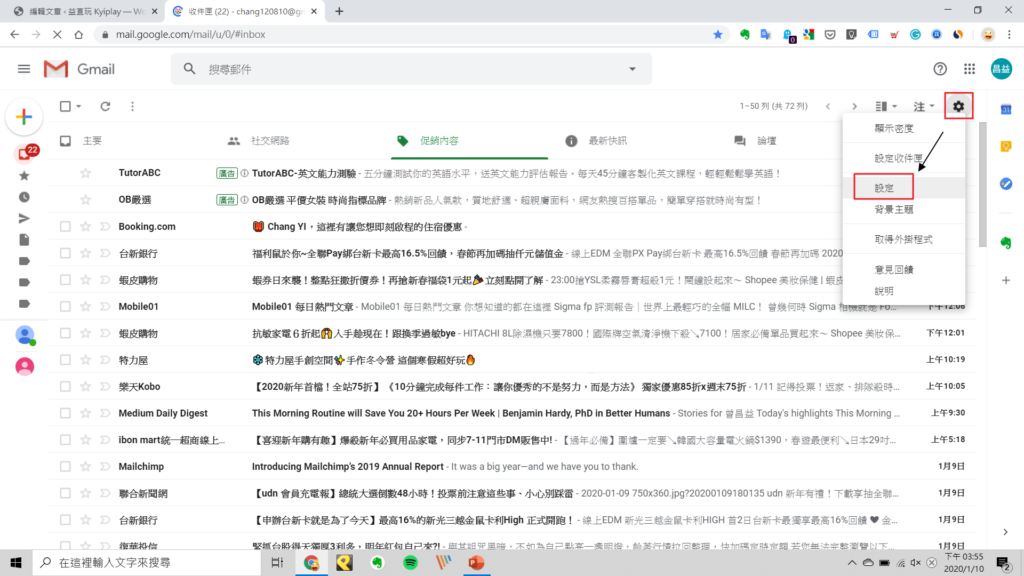The image size is (1024, 576).
Task: Bookmark this page star in address bar
Action: (718, 34)
